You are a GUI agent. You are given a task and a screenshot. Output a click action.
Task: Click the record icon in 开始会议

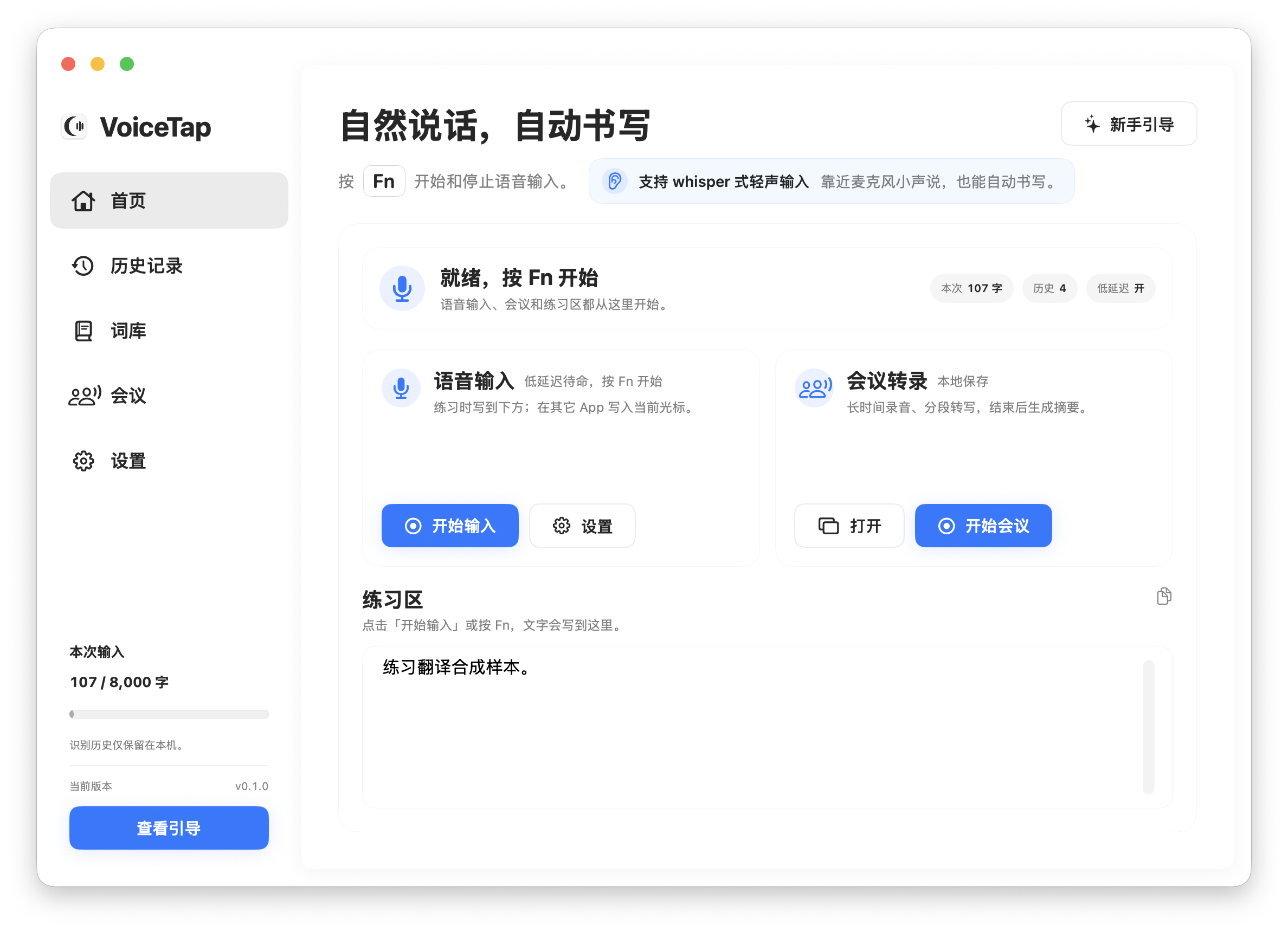(946, 526)
